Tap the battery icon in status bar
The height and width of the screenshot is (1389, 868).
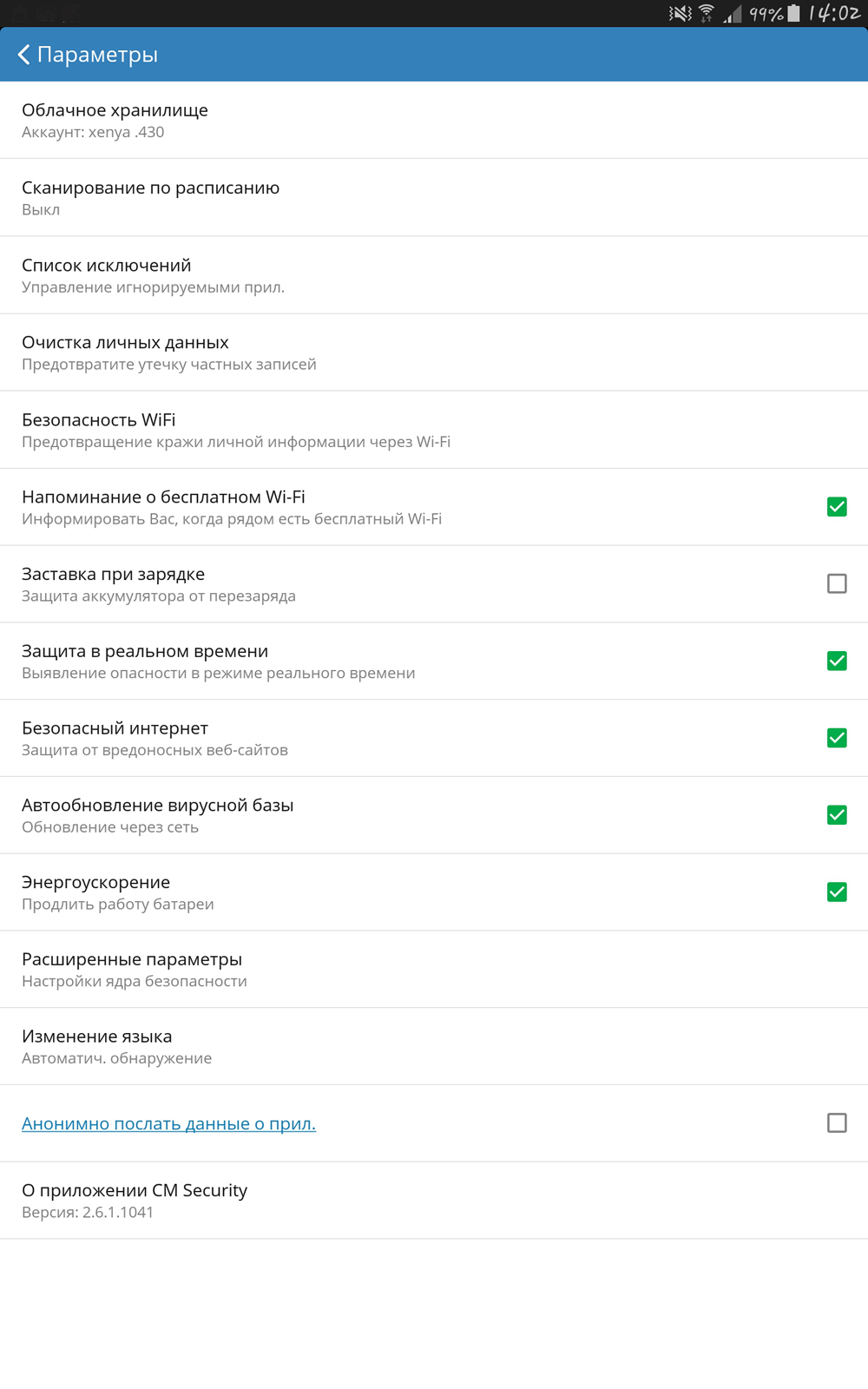(x=793, y=13)
